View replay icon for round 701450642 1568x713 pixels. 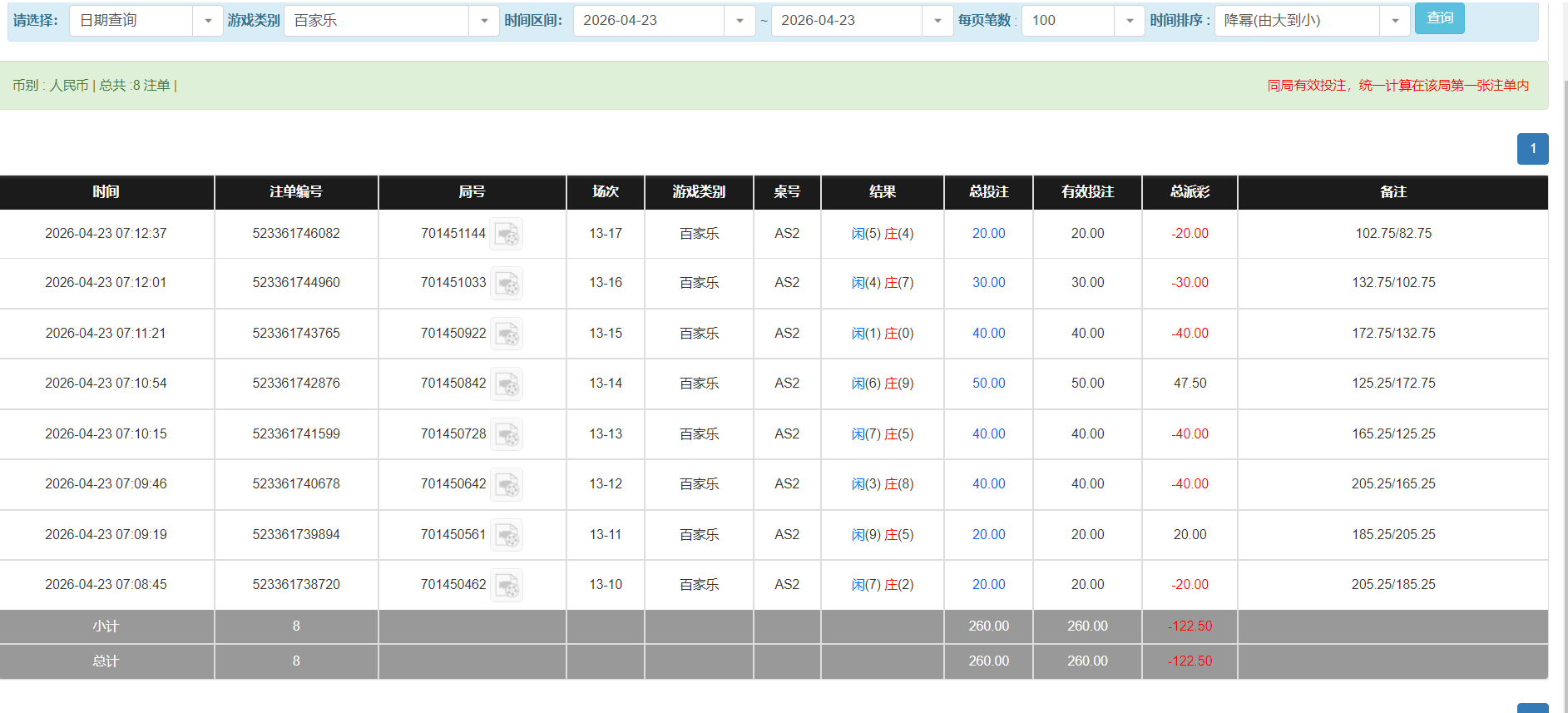tap(507, 484)
